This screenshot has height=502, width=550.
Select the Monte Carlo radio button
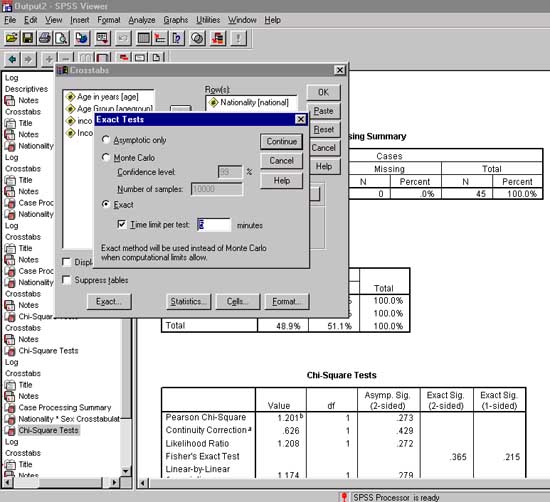click(106, 157)
